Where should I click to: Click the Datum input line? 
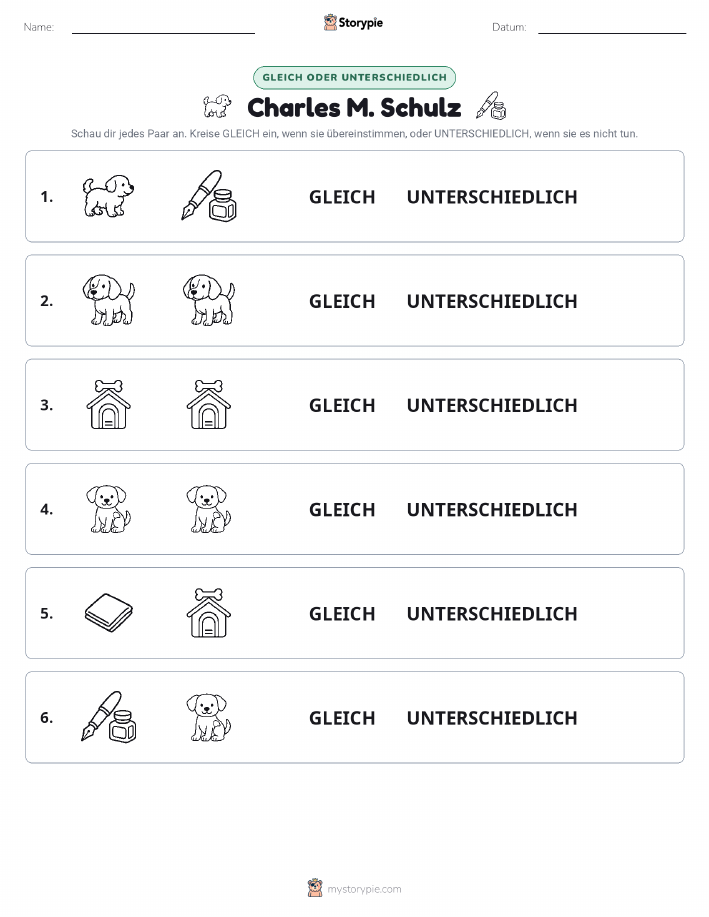(612, 27)
